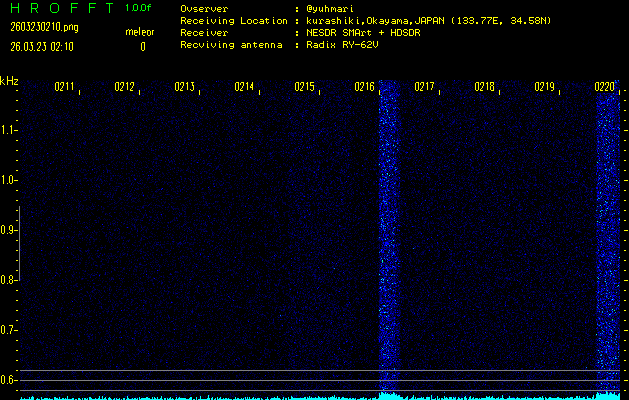629x400 pixels.
Task: Click the Receiving Location label
Action: point(234,21)
